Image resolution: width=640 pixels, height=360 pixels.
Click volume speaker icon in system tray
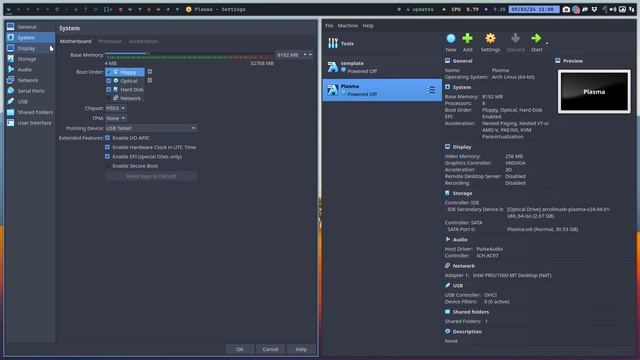[x=613, y=9]
